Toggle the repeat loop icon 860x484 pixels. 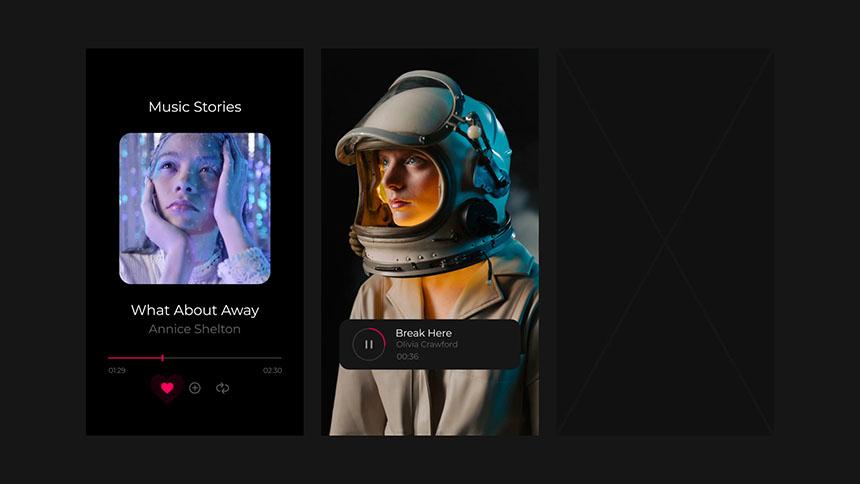pos(222,388)
